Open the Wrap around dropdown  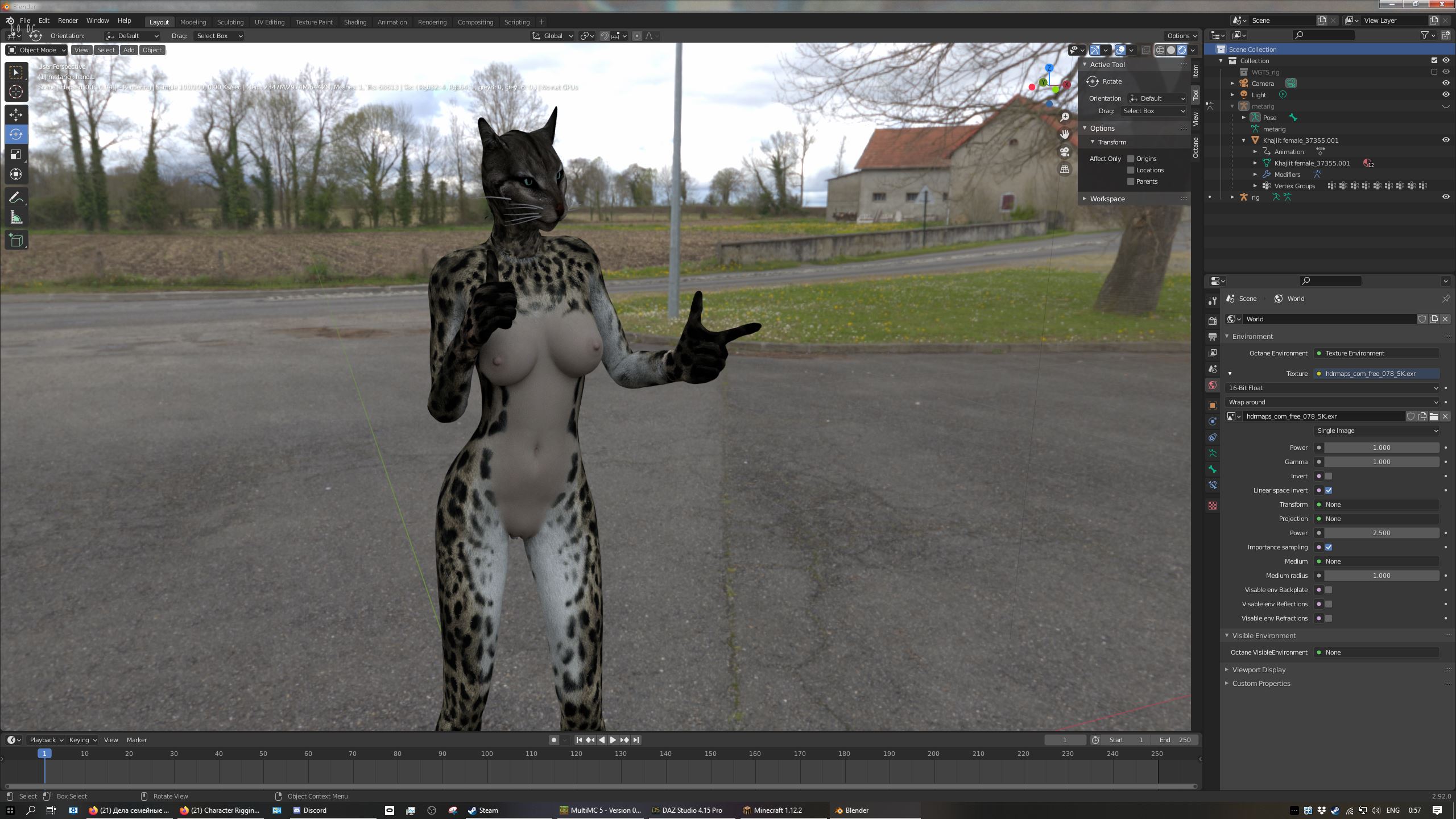(1332, 402)
